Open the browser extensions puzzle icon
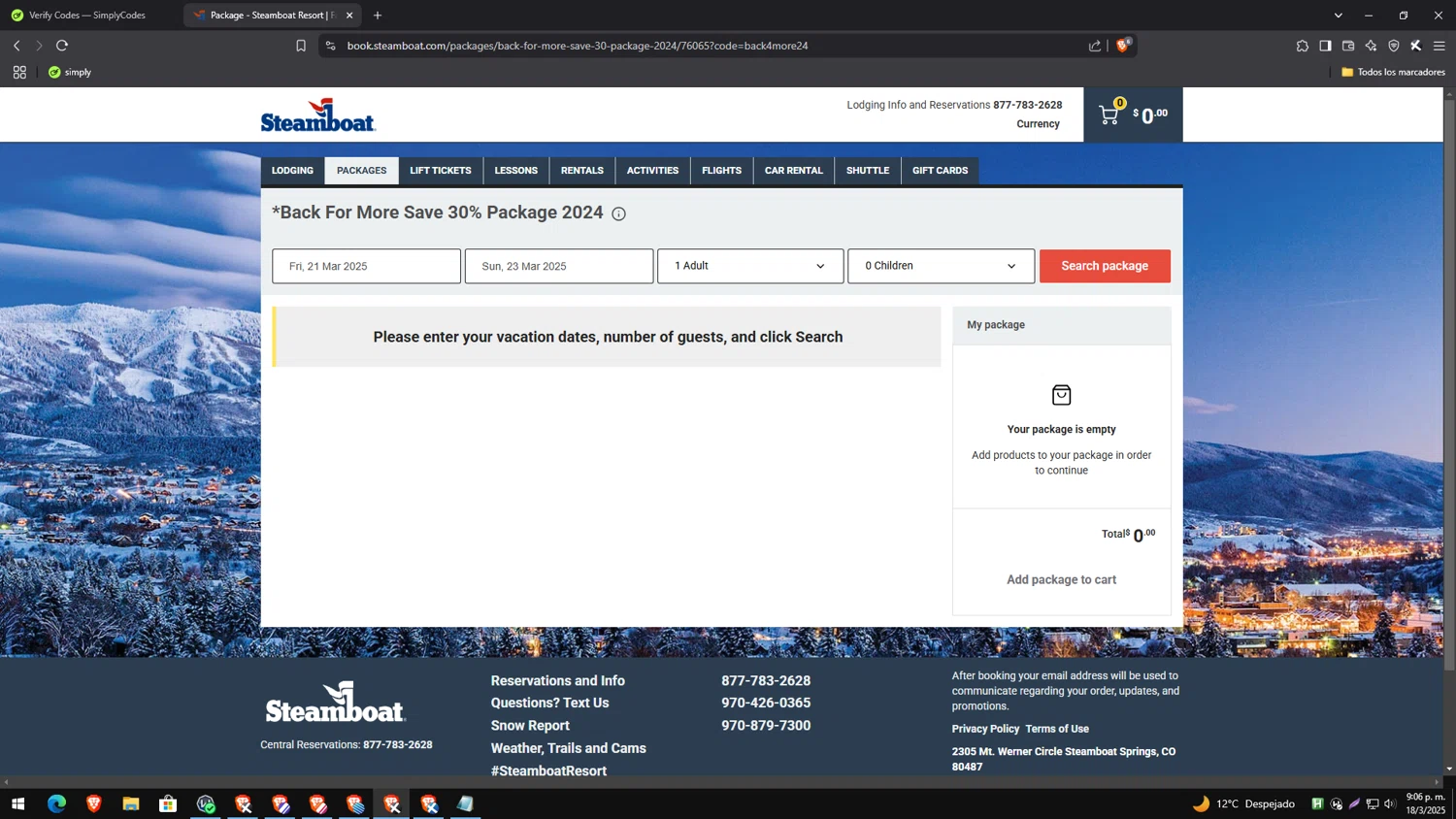The image size is (1456, 819). pyautogui.click(x=1302, y=46)
